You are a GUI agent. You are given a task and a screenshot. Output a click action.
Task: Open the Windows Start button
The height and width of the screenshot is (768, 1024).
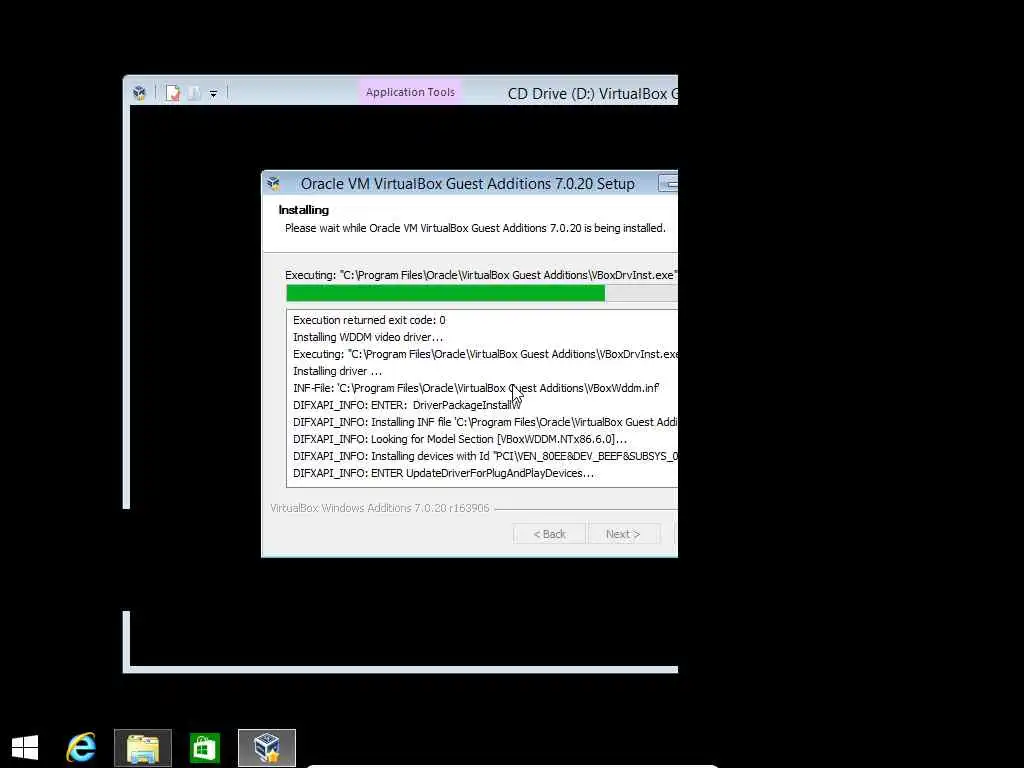click(x=25, y=748)
